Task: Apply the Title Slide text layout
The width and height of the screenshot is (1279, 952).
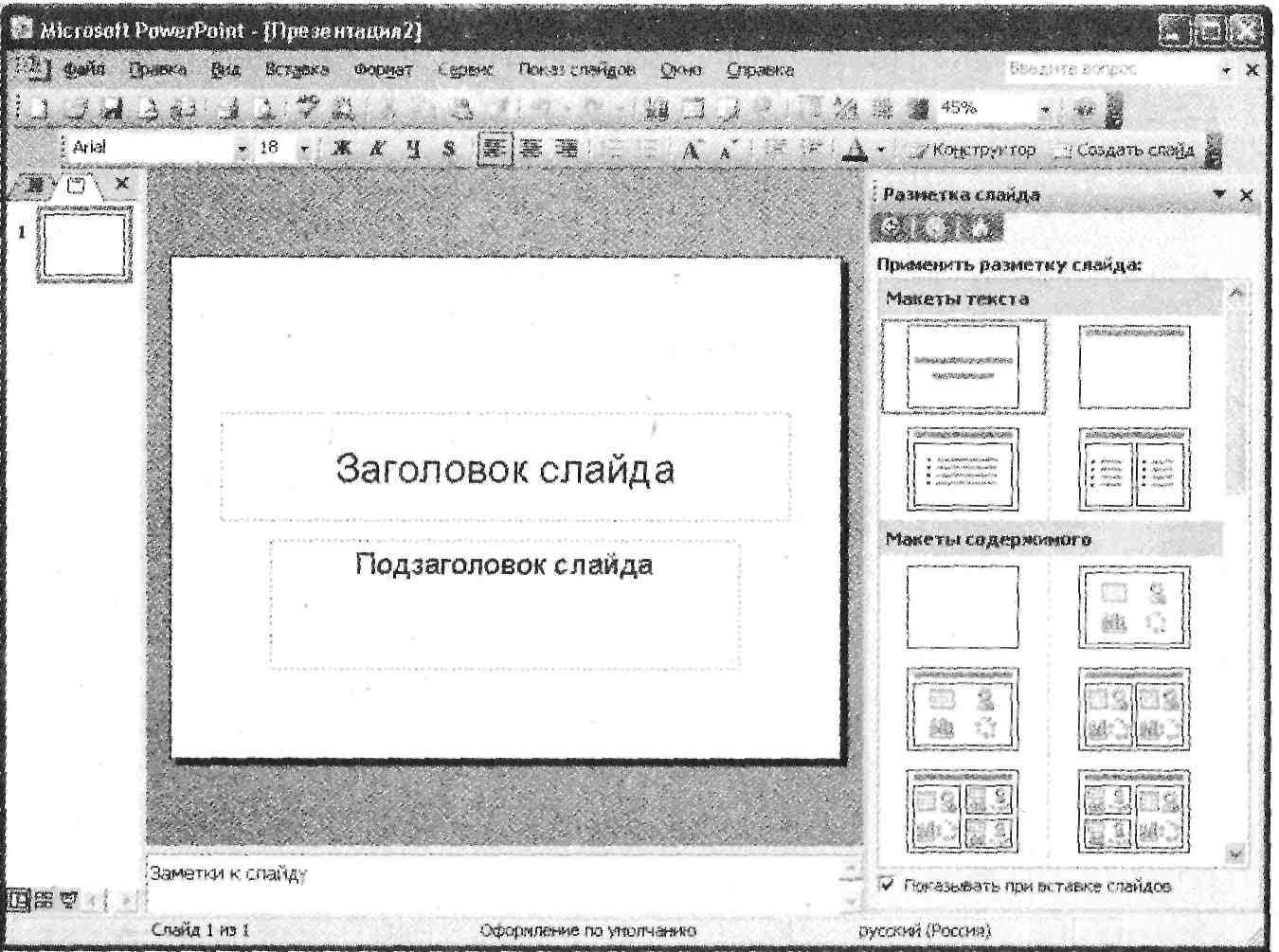Action: pyautogui.click(x=964, y=366)
